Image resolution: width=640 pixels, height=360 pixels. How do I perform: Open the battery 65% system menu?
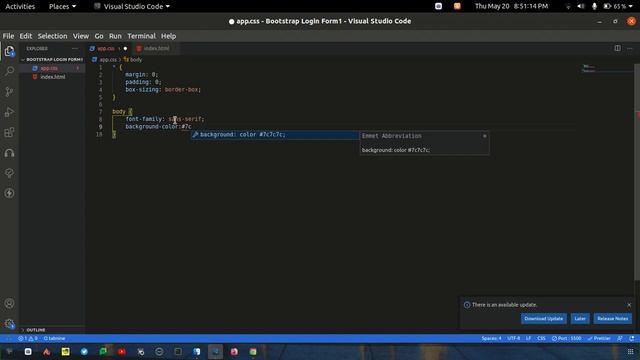[618, 6]
